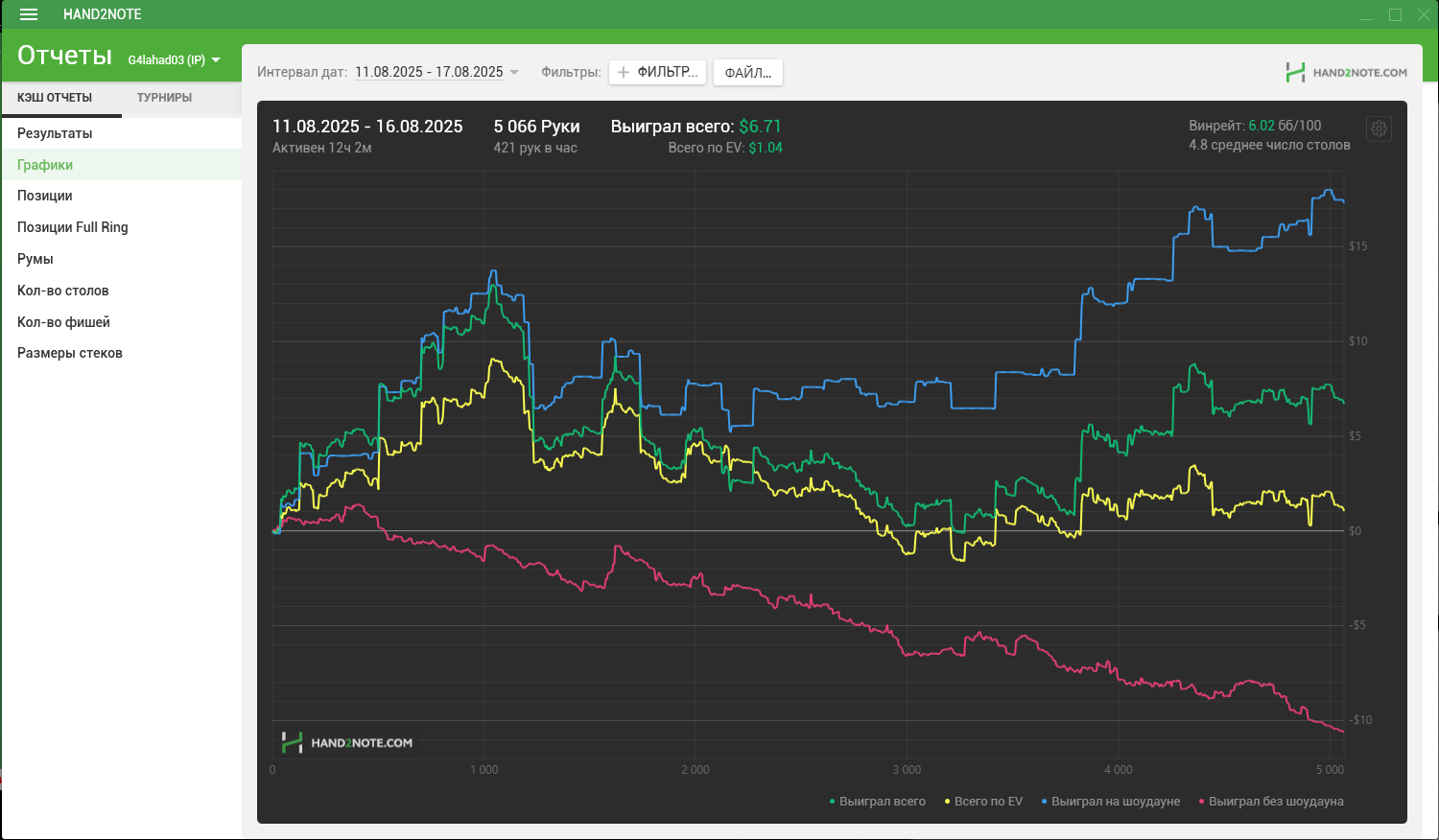Open chart settings gear icon

pos(1379,128)
